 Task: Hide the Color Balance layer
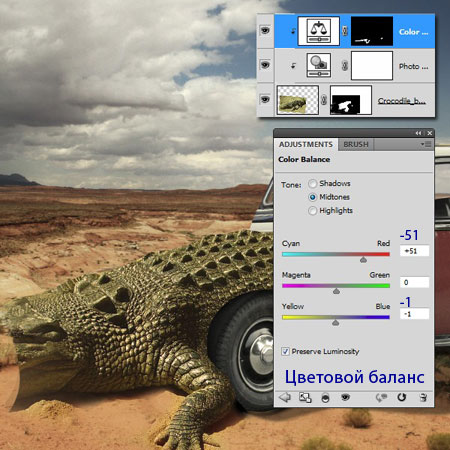[265, 31]
